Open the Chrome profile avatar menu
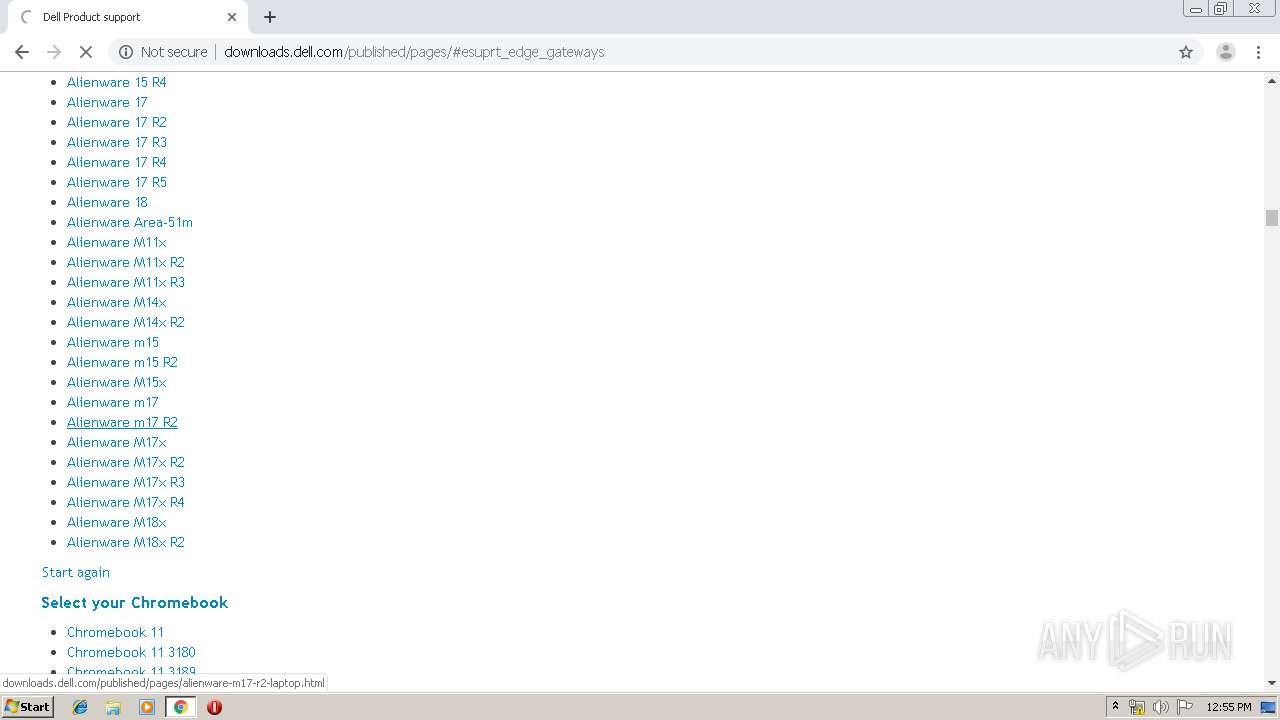The image size is (1280, 720). pos(1225,52)
